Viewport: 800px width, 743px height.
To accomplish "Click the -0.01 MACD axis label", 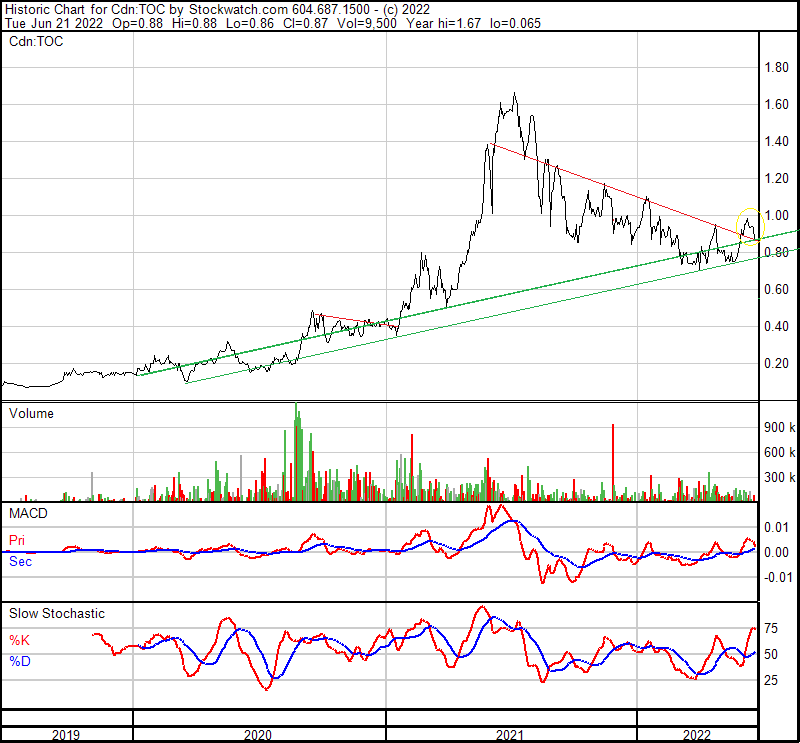I will tap(777, 577).
